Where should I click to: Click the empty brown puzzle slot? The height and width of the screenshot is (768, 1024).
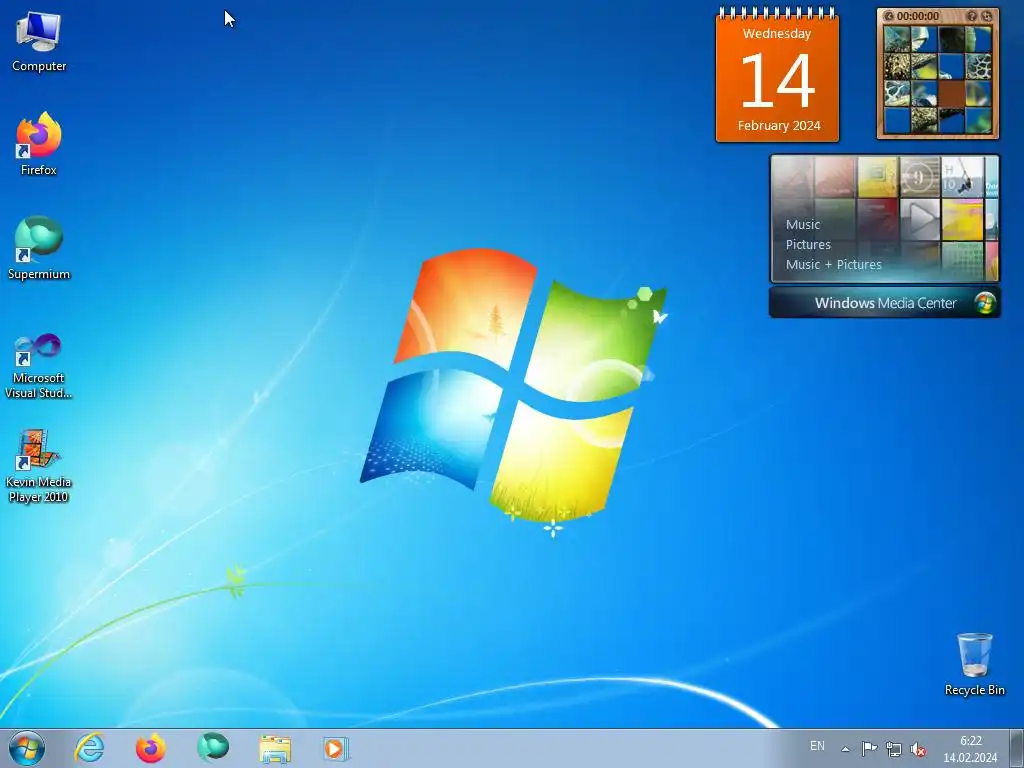point(952,93)
